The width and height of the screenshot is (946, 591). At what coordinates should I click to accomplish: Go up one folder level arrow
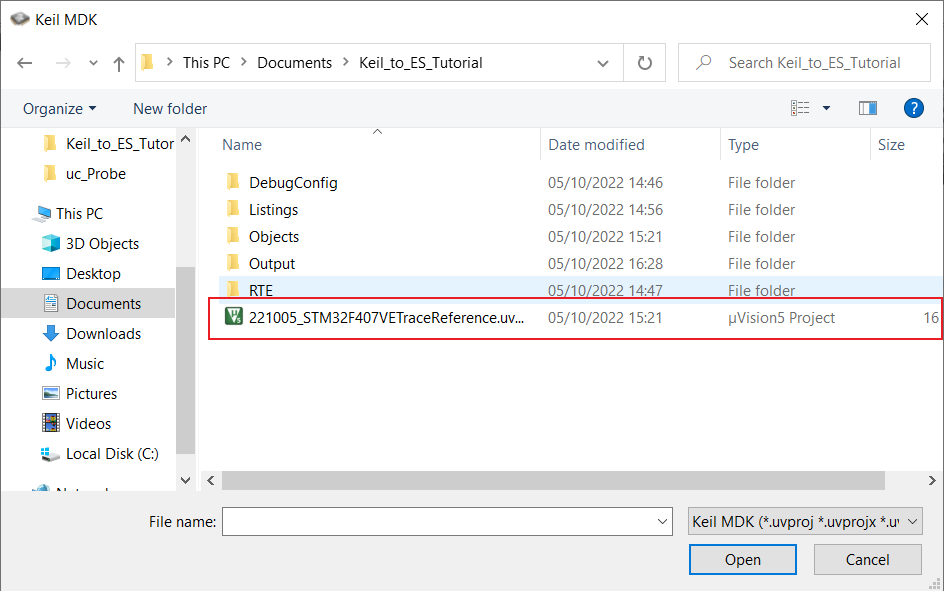coord(119,63)
